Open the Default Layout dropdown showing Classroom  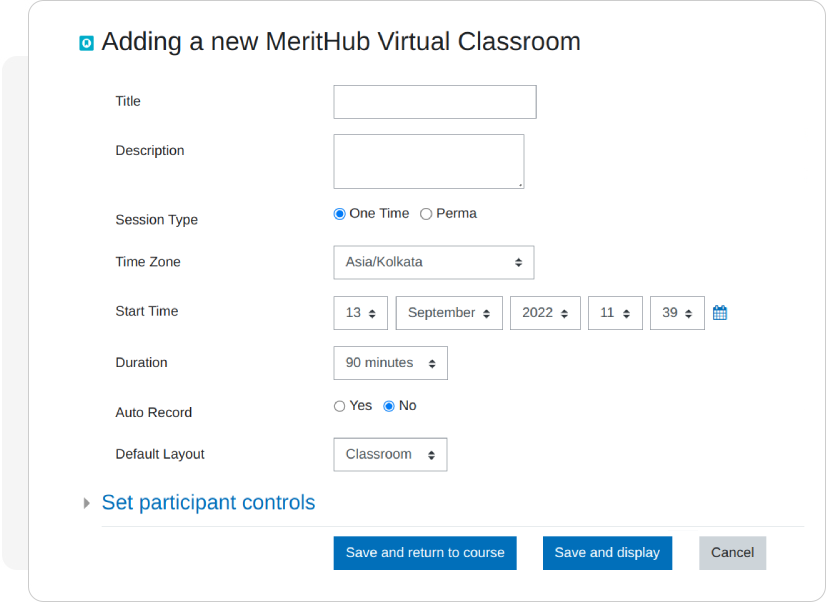390,455
